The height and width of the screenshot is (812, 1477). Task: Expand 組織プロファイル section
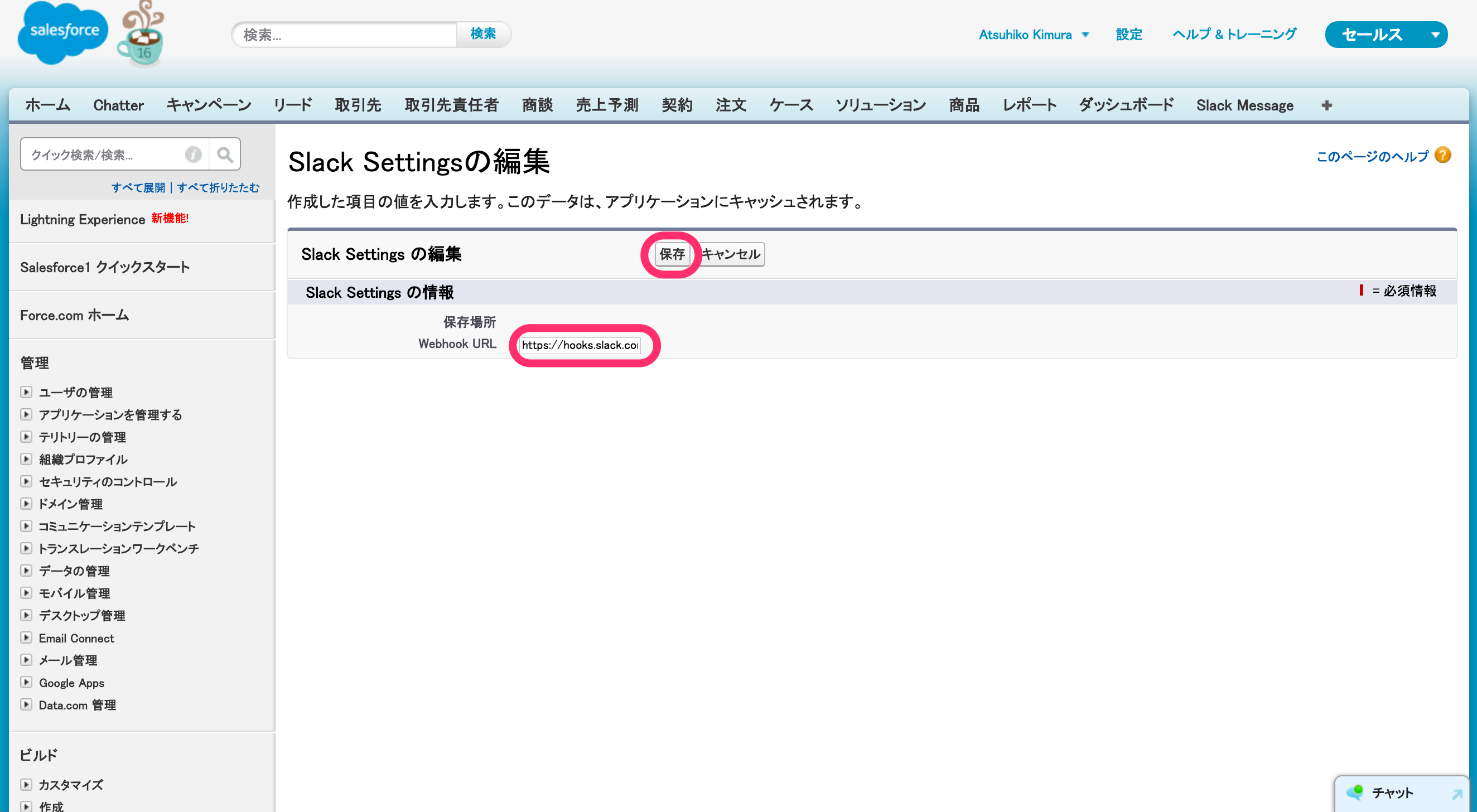[x=26, y=460]
